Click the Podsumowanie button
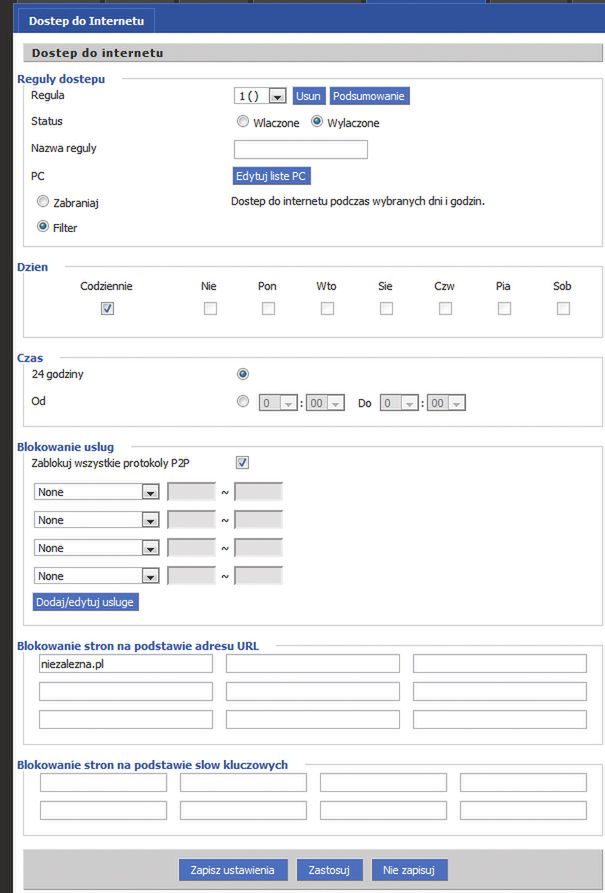This screenshot has width=605, height=893. pos(370,96)
